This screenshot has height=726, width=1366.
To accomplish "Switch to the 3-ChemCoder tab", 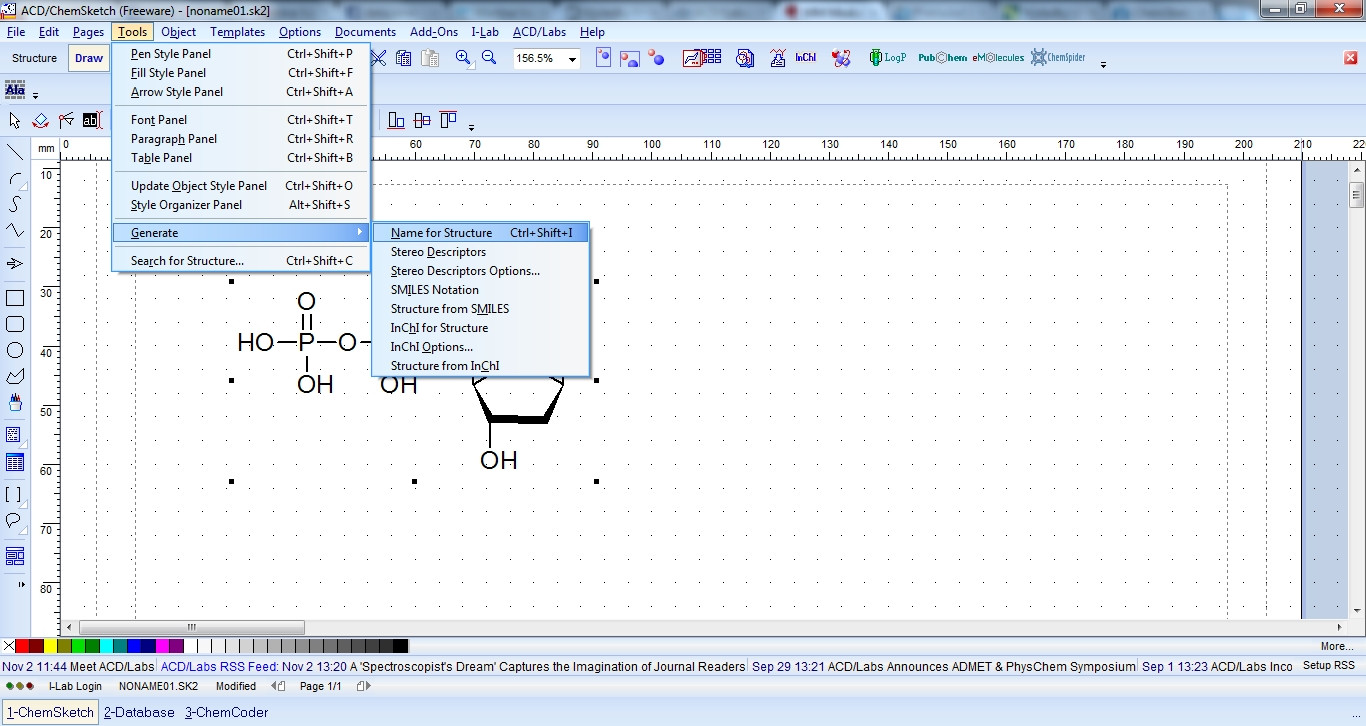I will click(226, 712).
